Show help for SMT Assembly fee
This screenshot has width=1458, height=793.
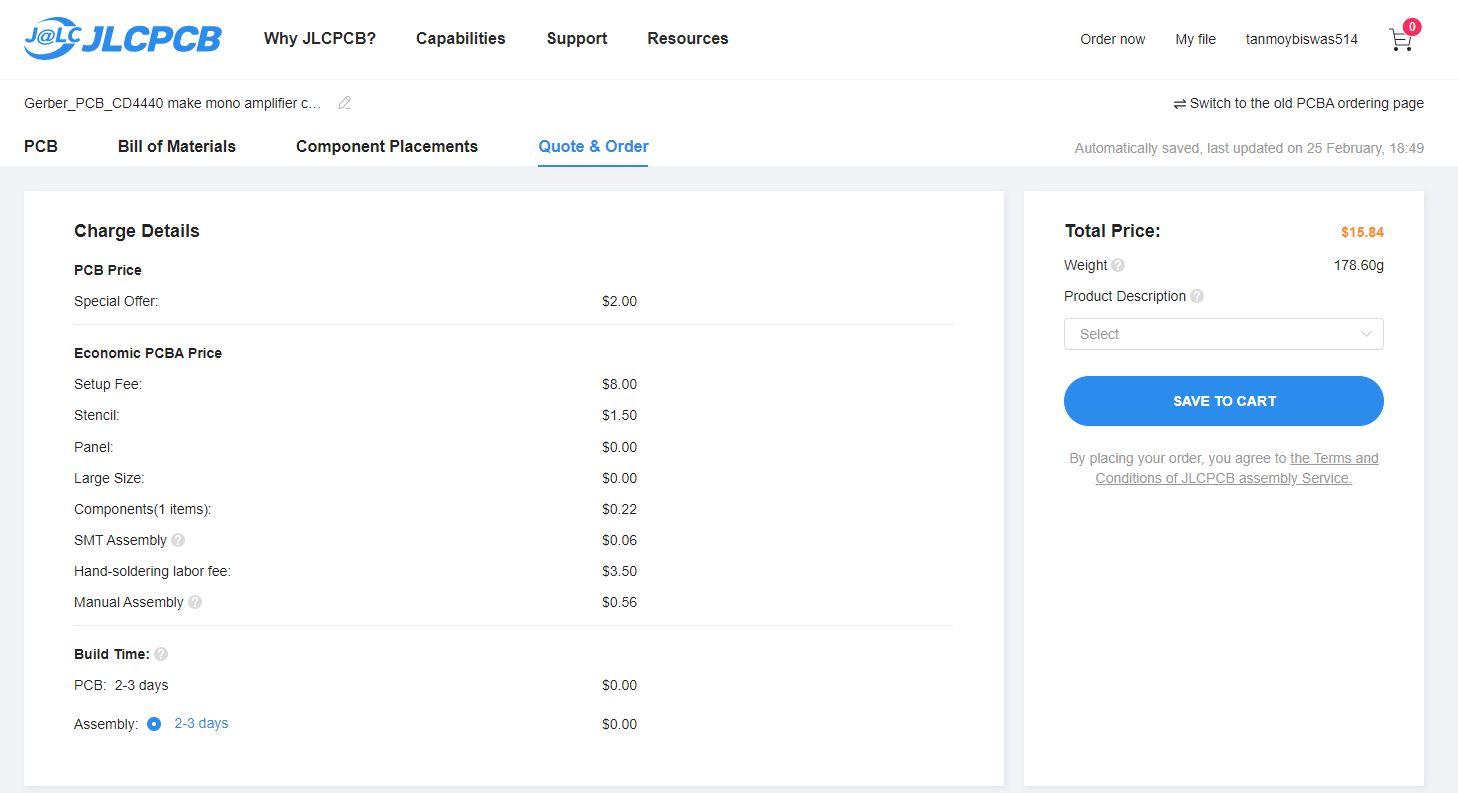[178, 540]
